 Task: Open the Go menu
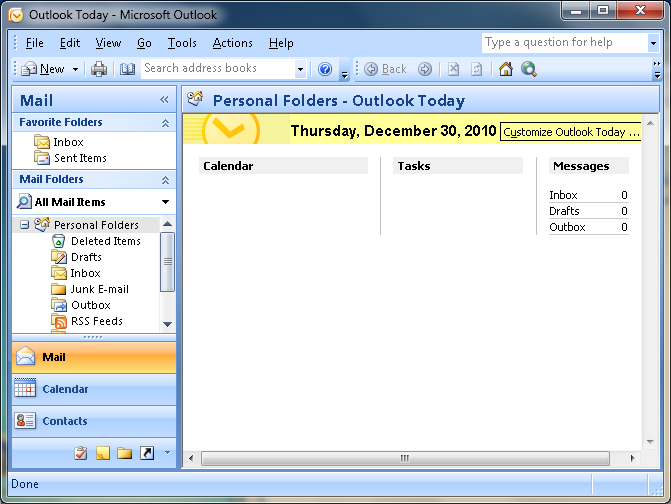point(144,43)
